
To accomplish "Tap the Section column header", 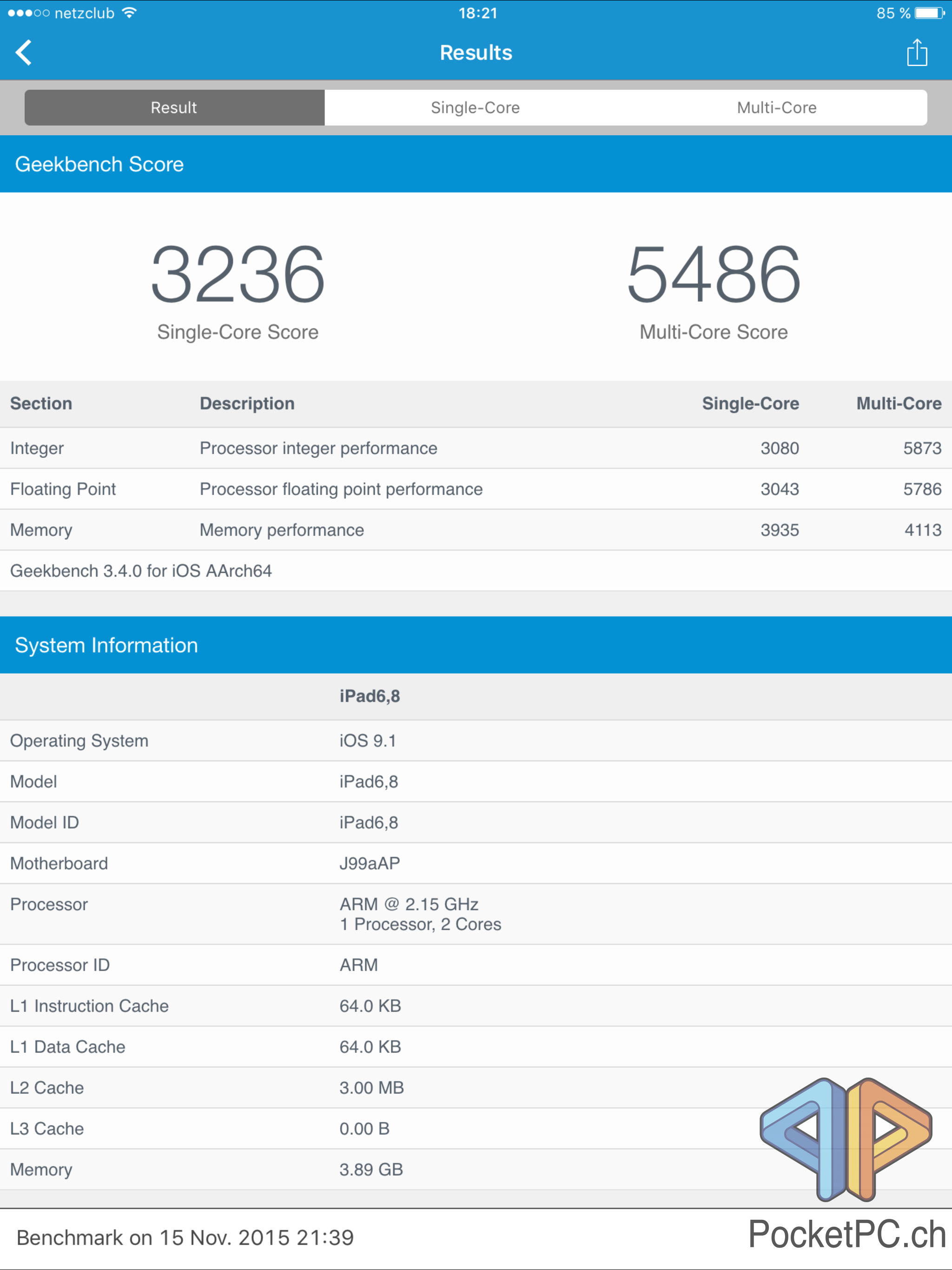I will [41, 403].
